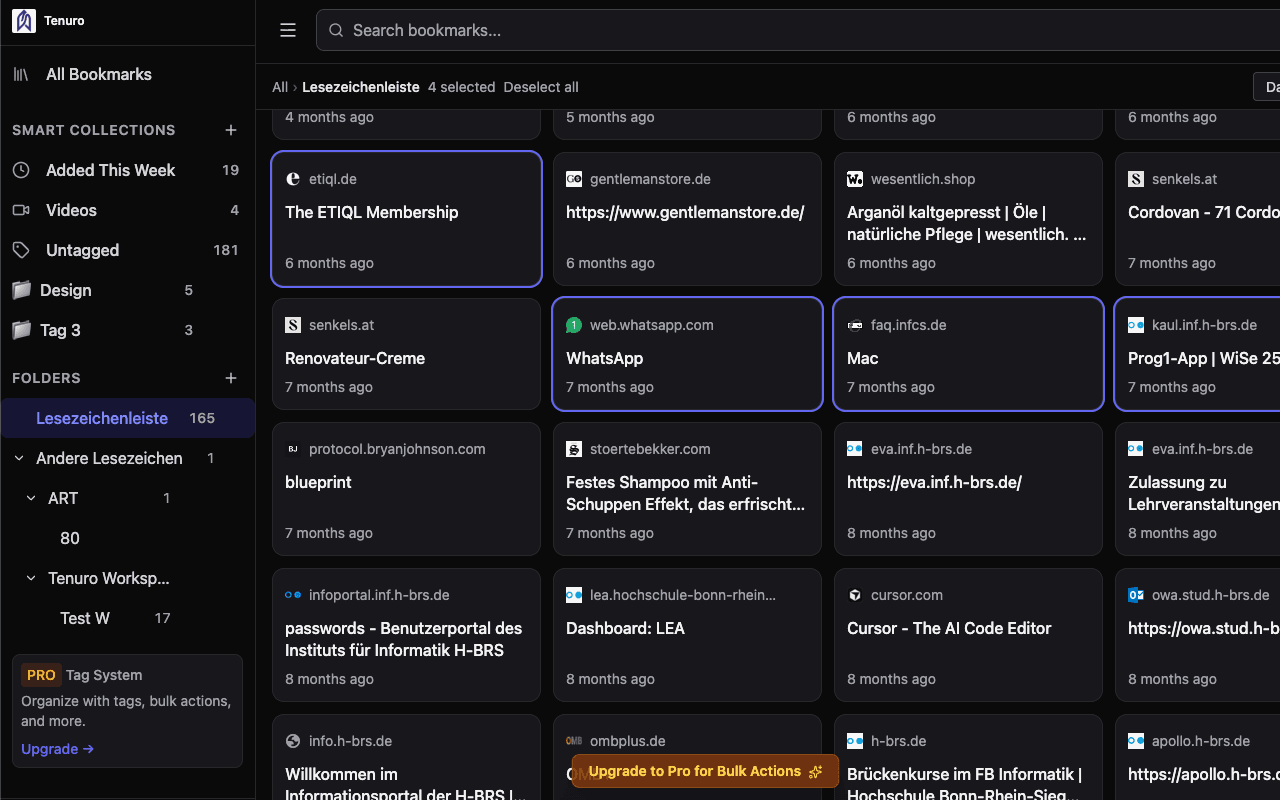Open the gentlemanstore.de bookmark card
The image size is (1280, 800).
click(x=687, y=219)
